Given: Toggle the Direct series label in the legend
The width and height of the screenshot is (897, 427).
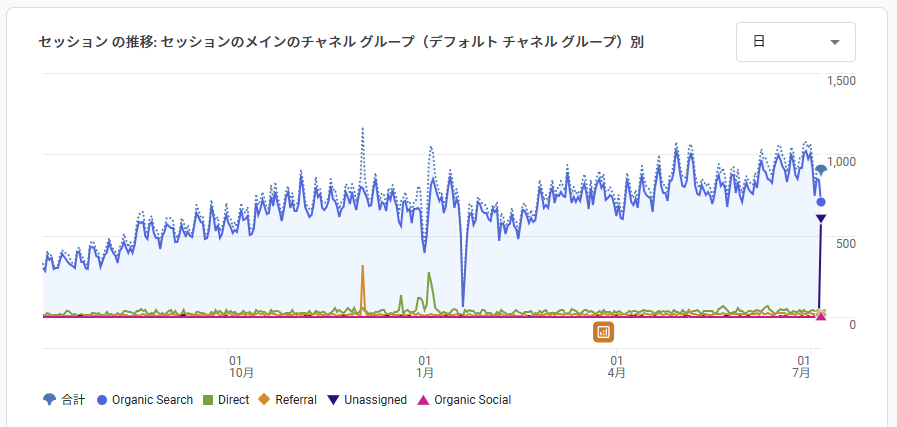Looking at the screenshot, I should [233, 400].
